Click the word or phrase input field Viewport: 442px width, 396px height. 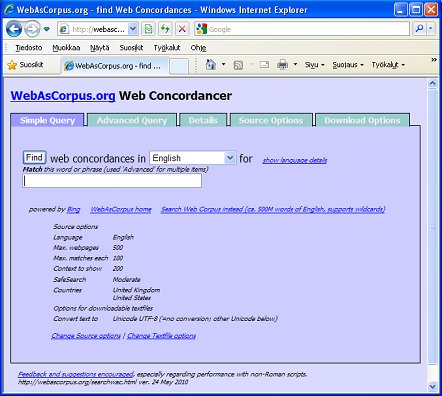tap(112, 181)
